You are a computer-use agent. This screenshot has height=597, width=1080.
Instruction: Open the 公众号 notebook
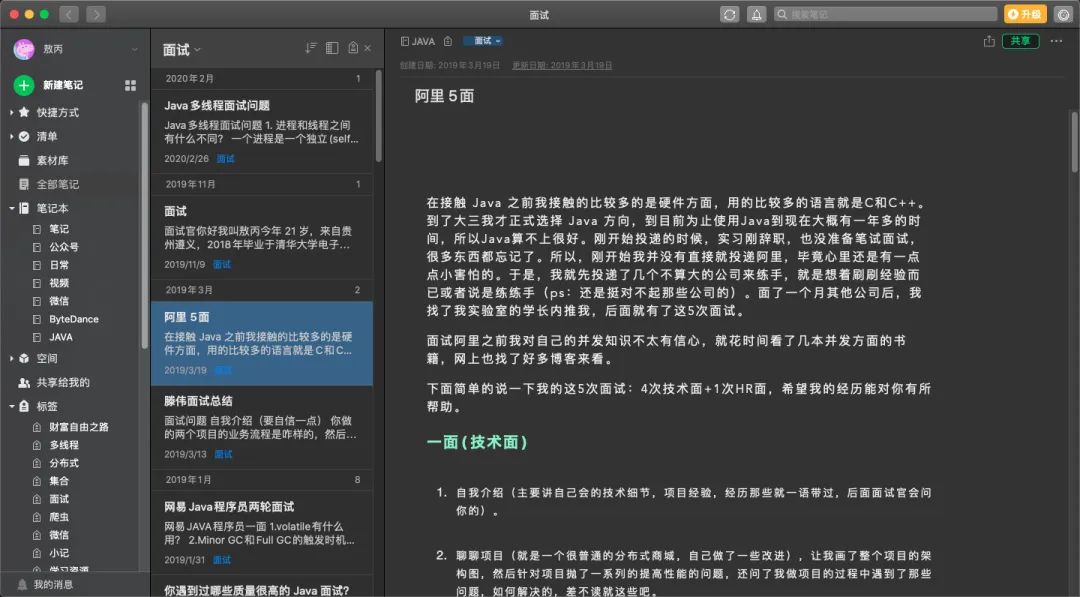[63, 247]
